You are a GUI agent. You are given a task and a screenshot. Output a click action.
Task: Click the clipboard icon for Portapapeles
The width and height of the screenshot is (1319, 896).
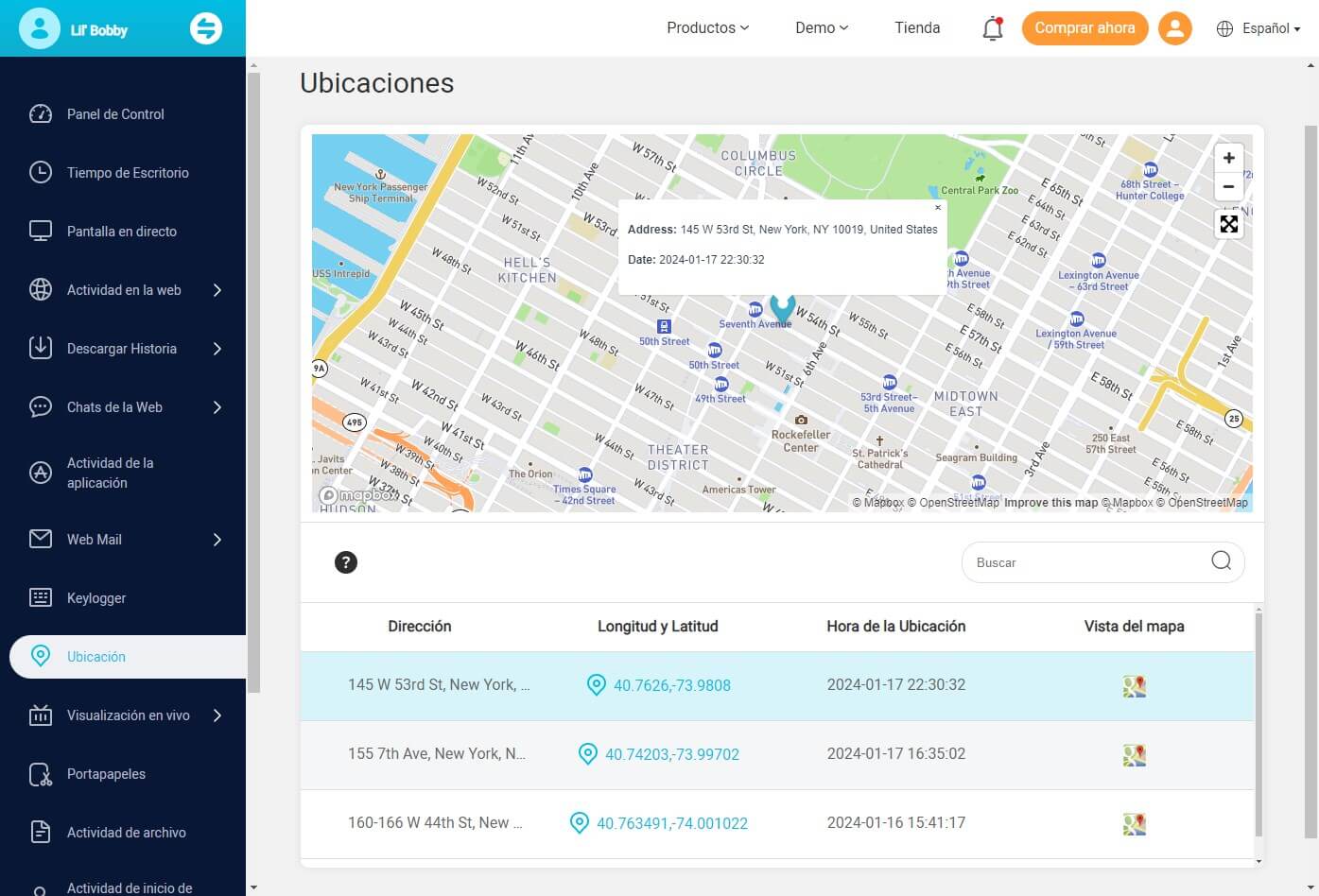point(41,774)
